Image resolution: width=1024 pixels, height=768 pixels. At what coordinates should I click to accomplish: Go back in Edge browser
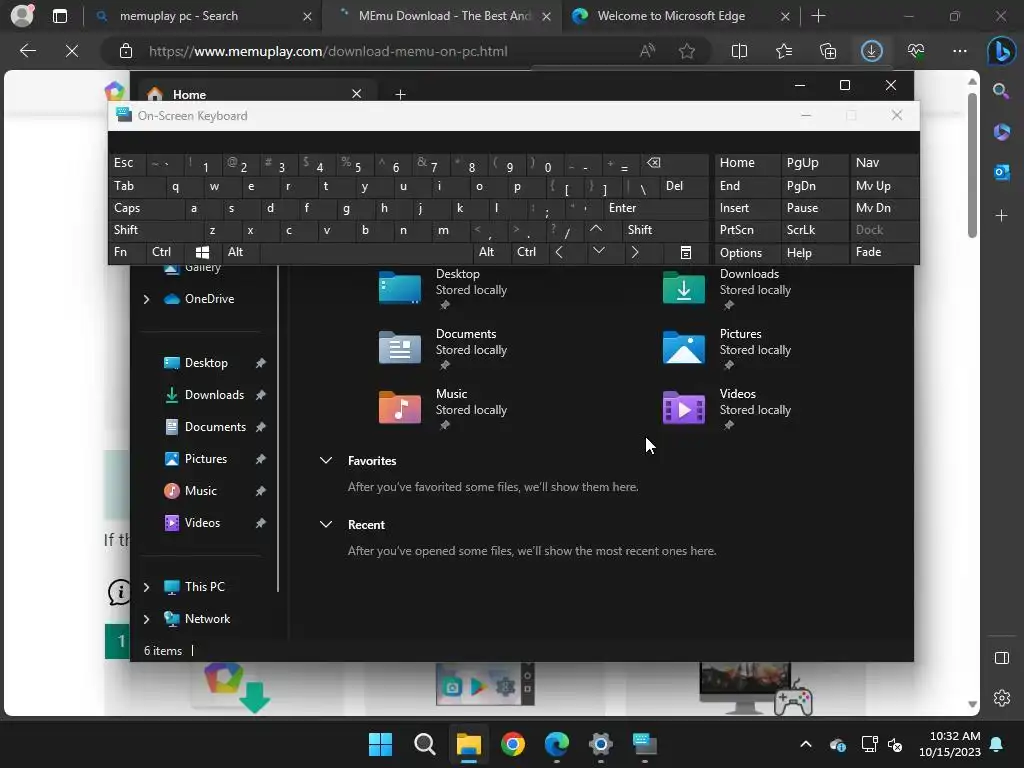pos(28,51)
